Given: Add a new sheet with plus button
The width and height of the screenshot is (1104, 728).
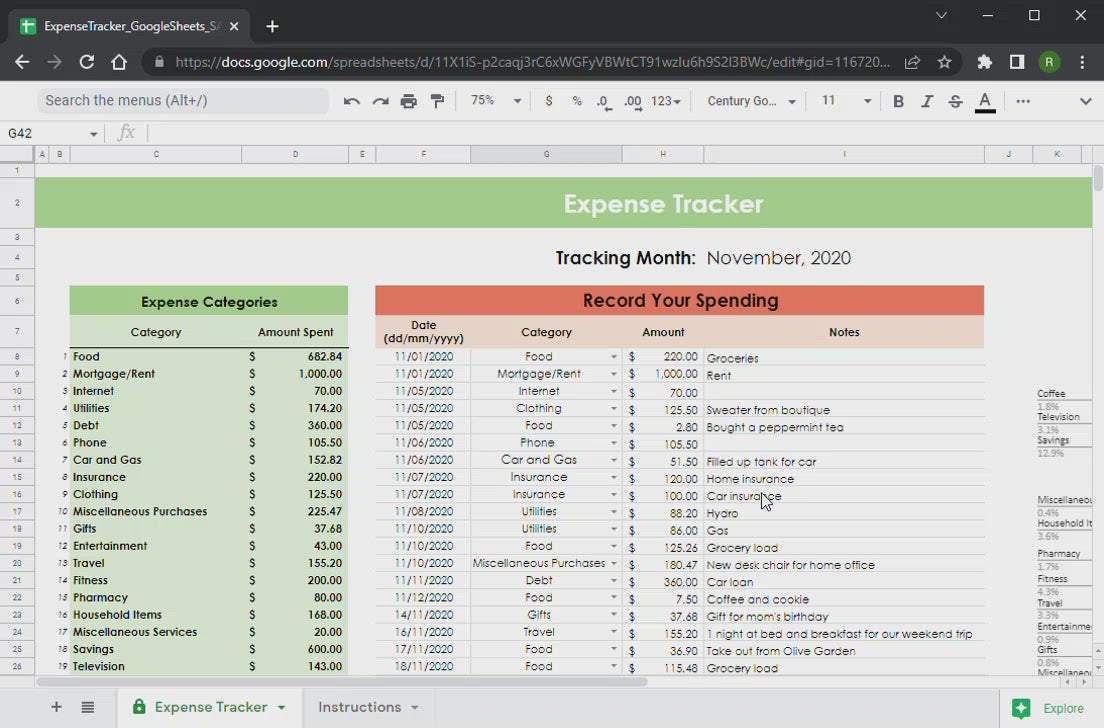Looking at the screenshot, I should 56,707.
